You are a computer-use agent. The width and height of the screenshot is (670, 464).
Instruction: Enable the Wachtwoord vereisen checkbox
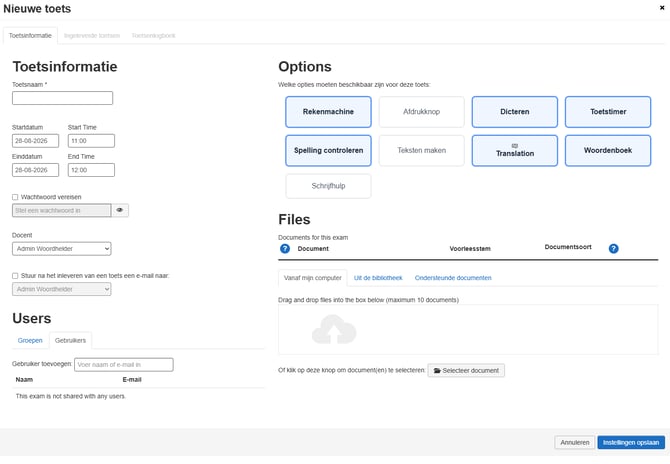tap(15, 197)
